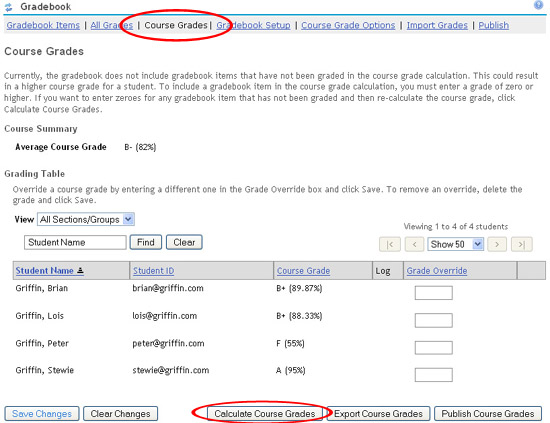Select the ID brian@griffin.com
The width and height of the screenshot is (550, 423).
coord(168,288)
